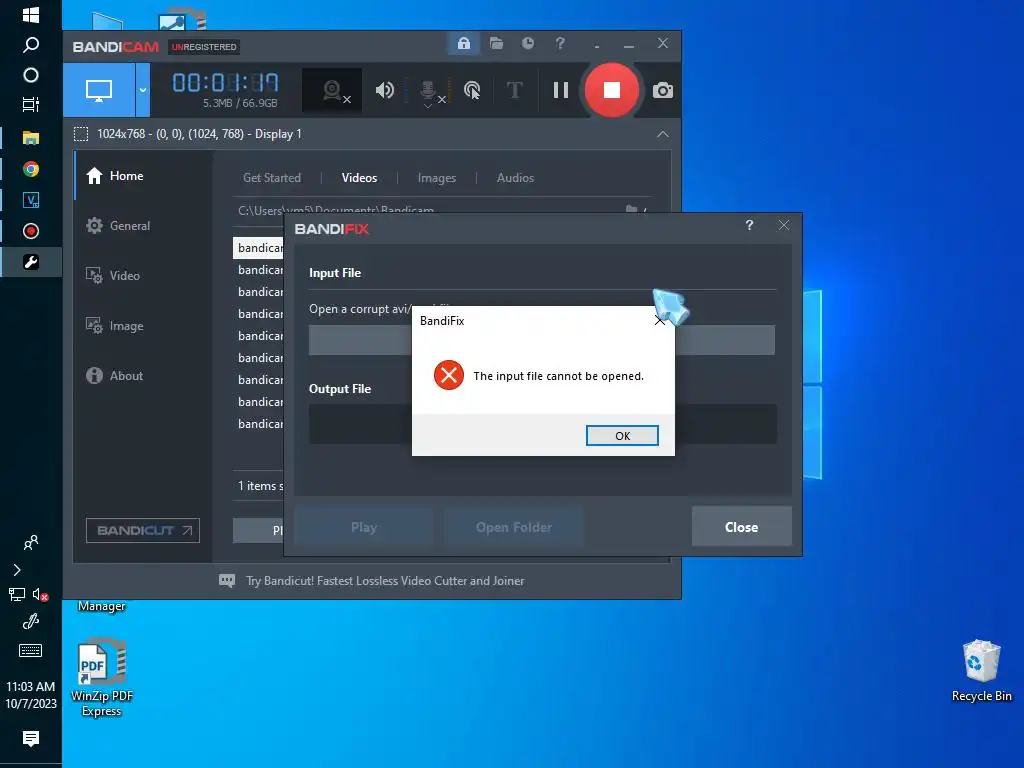Click the Open Folder button in BandiFix

(x=514, y=527)
